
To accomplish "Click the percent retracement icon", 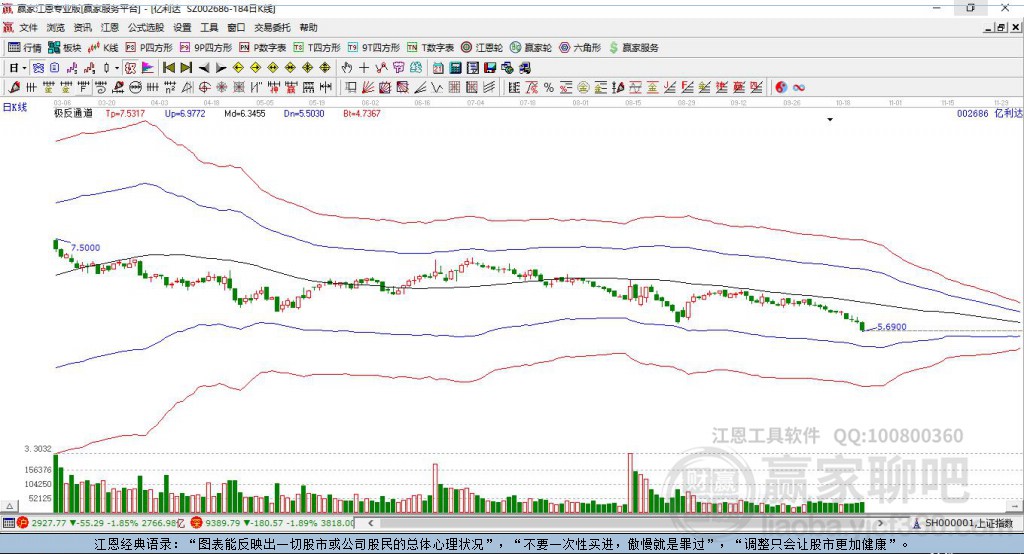I will pyautogui.click(x=549, y=88).
